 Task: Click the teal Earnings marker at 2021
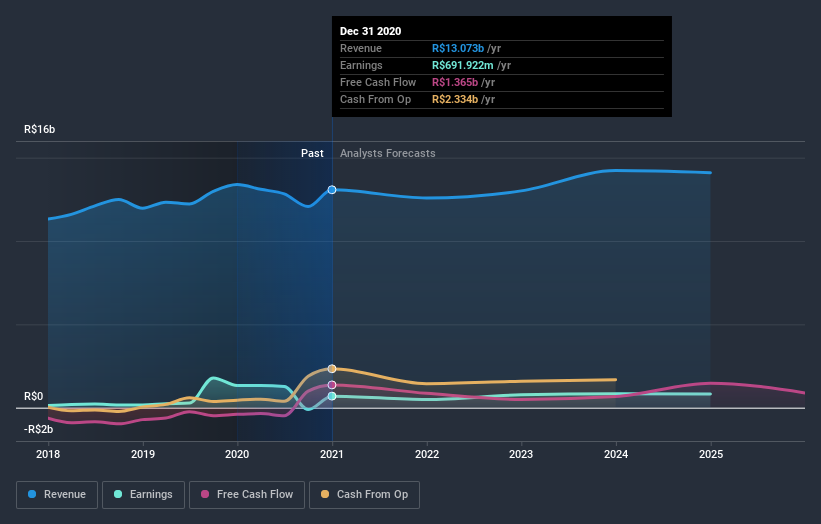tap(332, 396)
